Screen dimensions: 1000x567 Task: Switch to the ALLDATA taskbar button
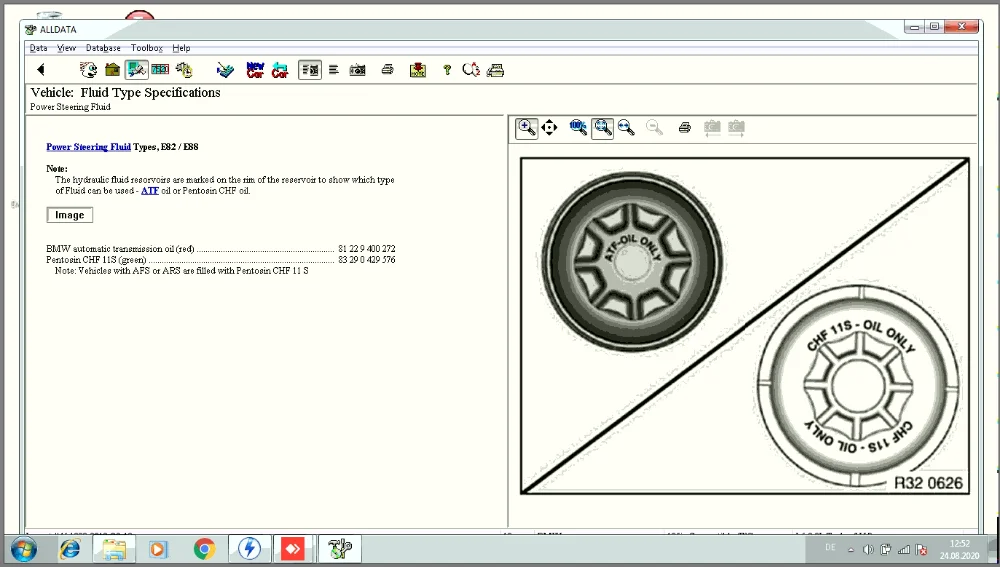(339, 549)
